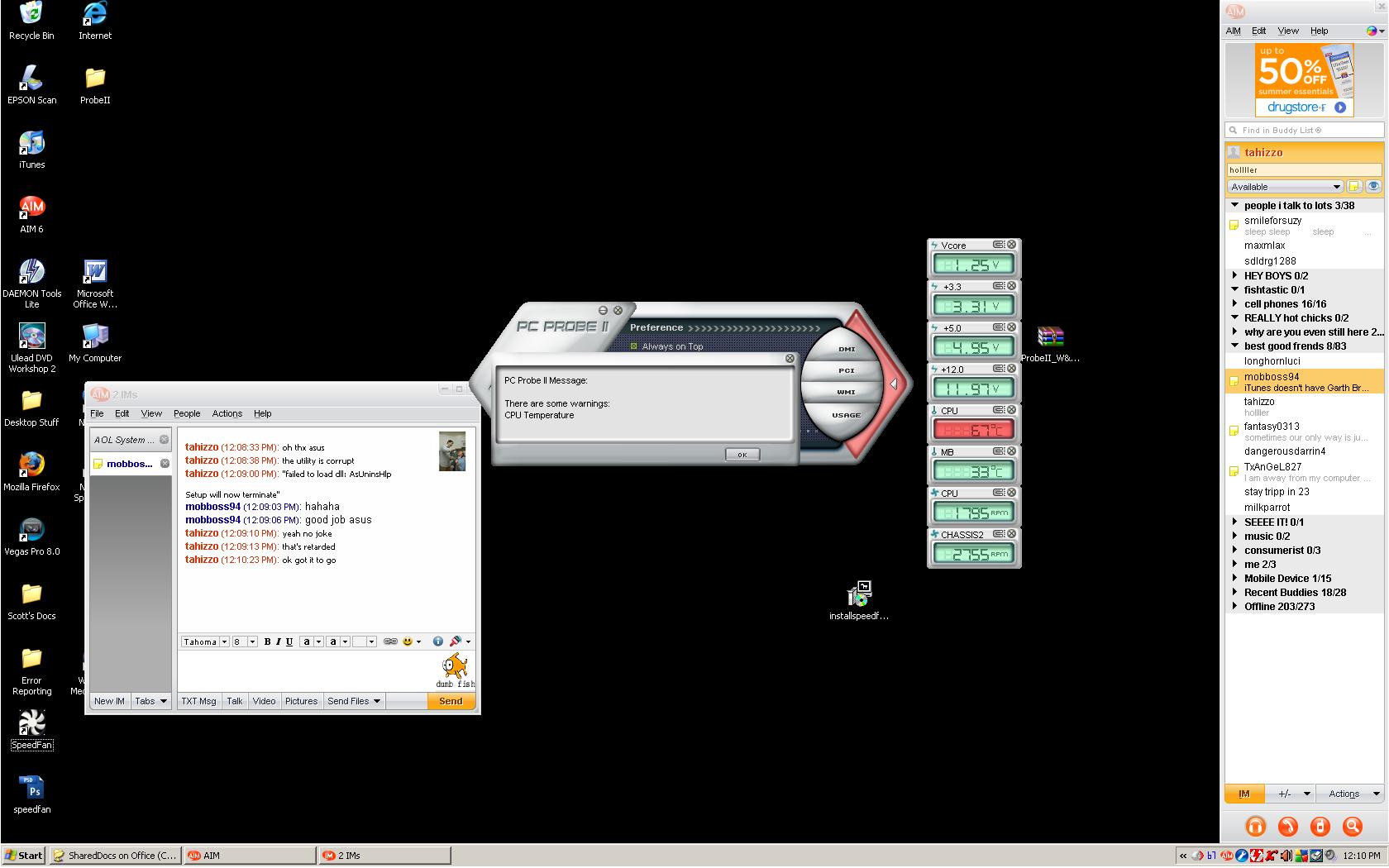The image size is (1389, 868).
Task: Open the background color dropdown swatch
Action: (338, 641)
